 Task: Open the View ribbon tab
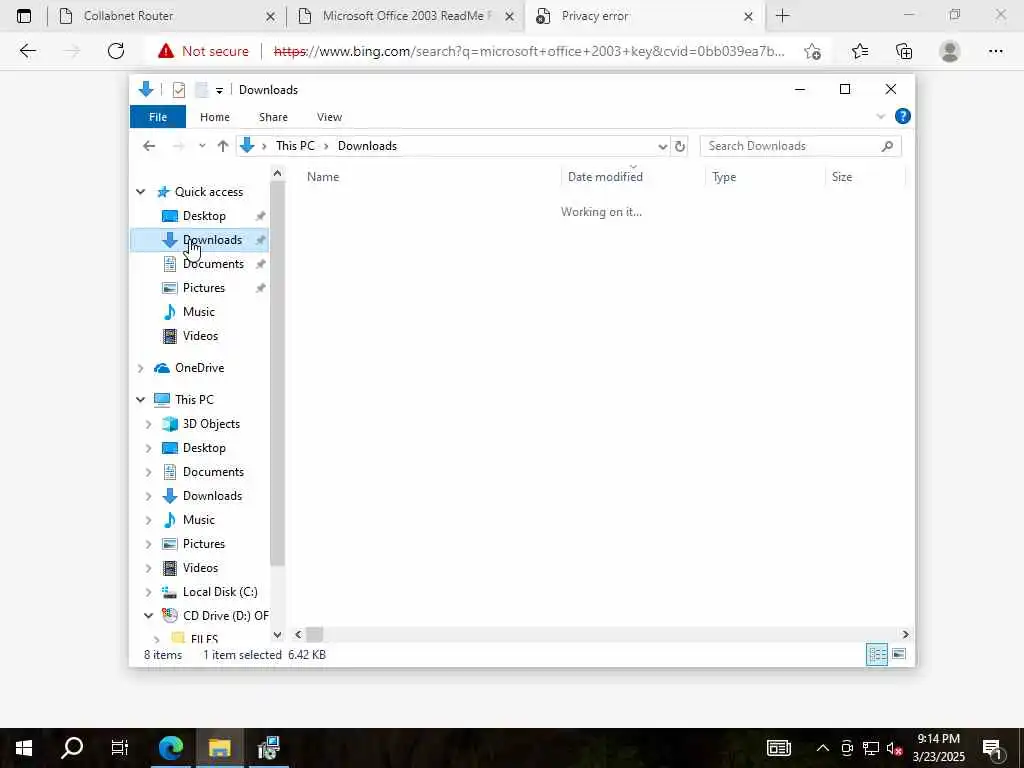[x=329, y=117]
